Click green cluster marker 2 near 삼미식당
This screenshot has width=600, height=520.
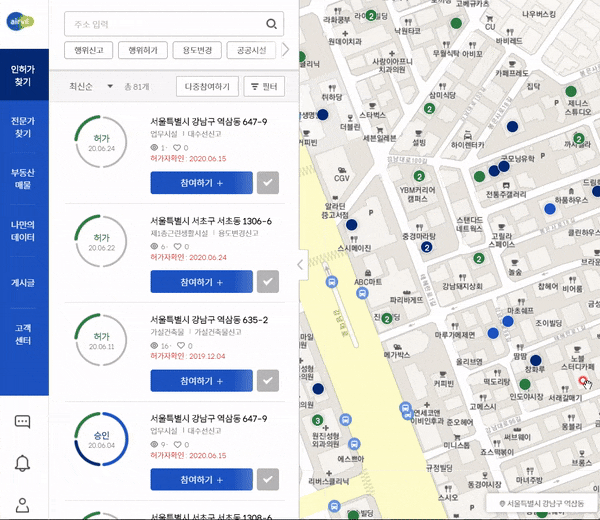[429, 109]
